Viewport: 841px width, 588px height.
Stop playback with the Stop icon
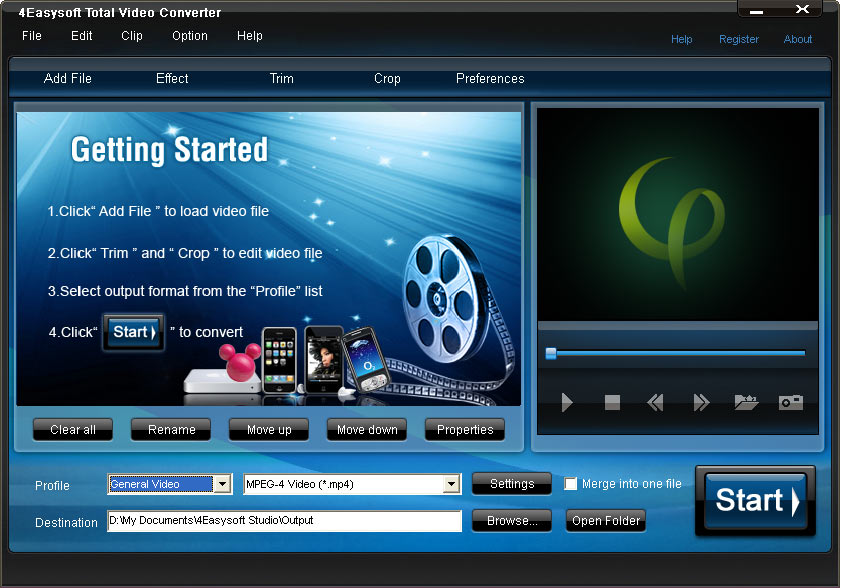pyautogui.click(x=612, y=403)
